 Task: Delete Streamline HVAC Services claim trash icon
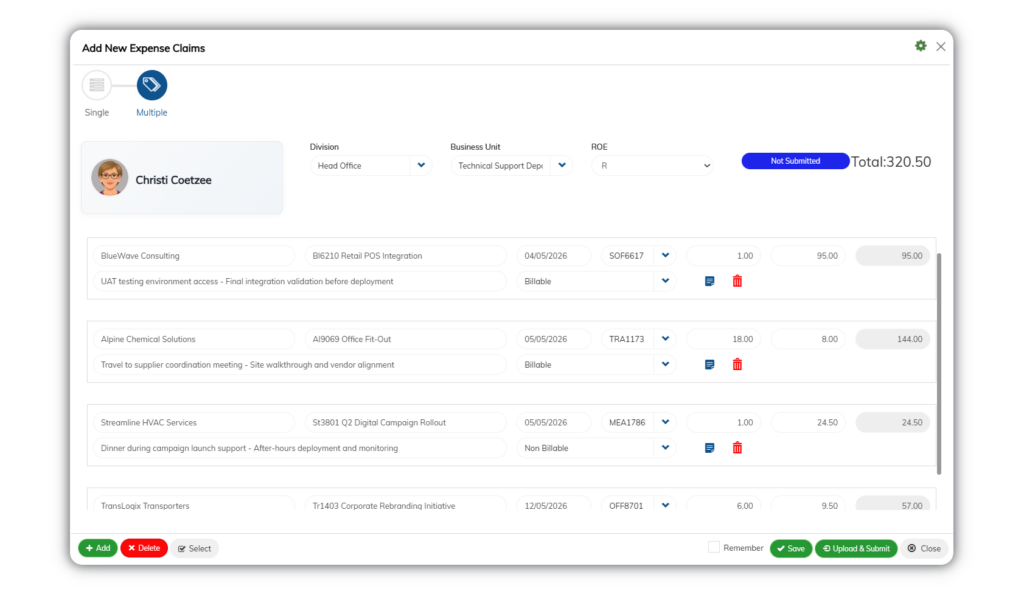coord(737,448)
